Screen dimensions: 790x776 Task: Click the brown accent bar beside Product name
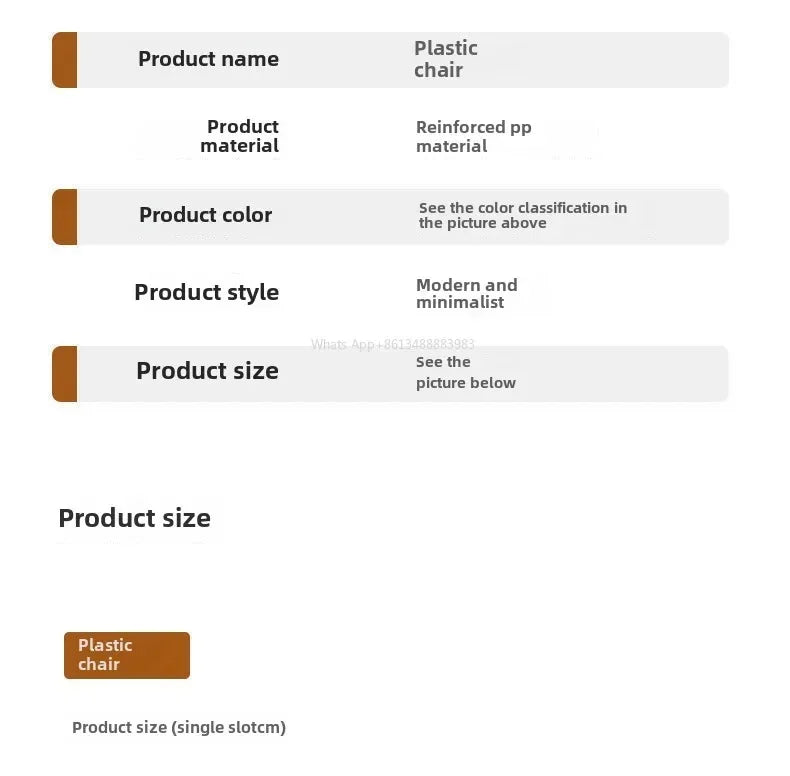64,60
